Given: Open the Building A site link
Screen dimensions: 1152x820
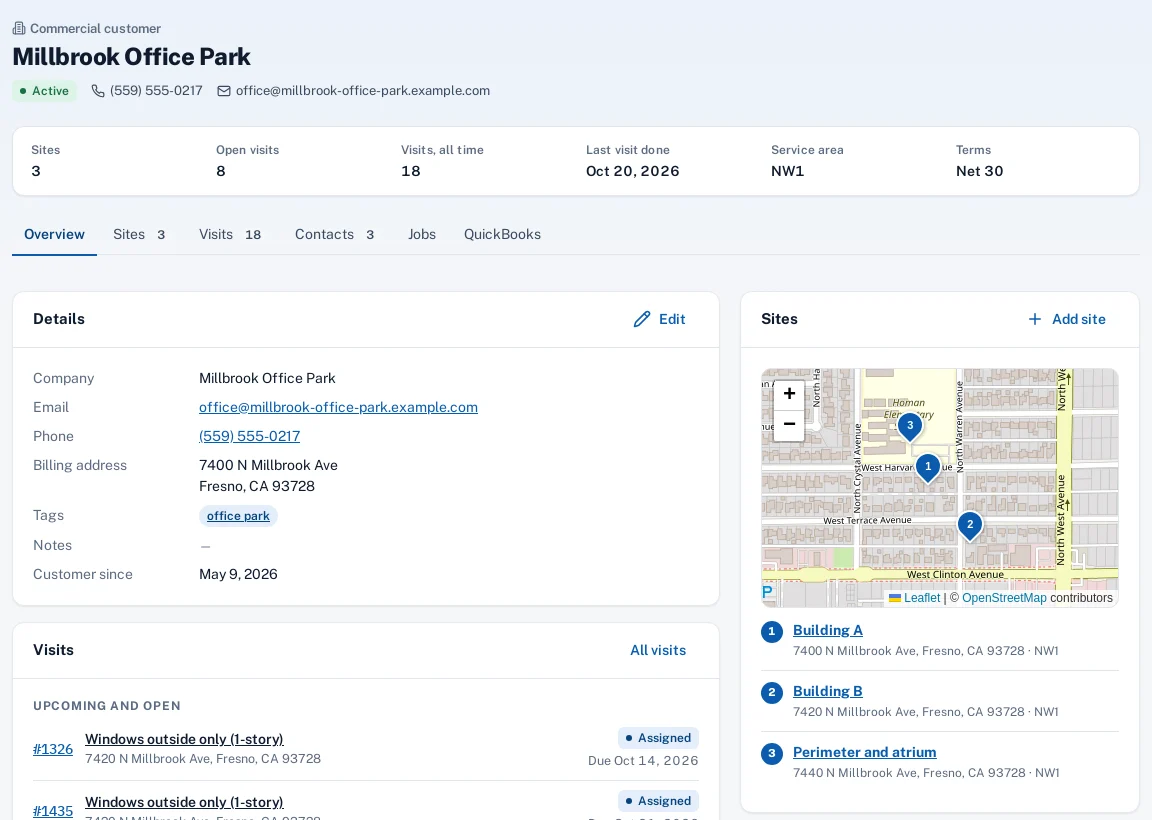Looking at the screenshot, I should coord(828,630).
